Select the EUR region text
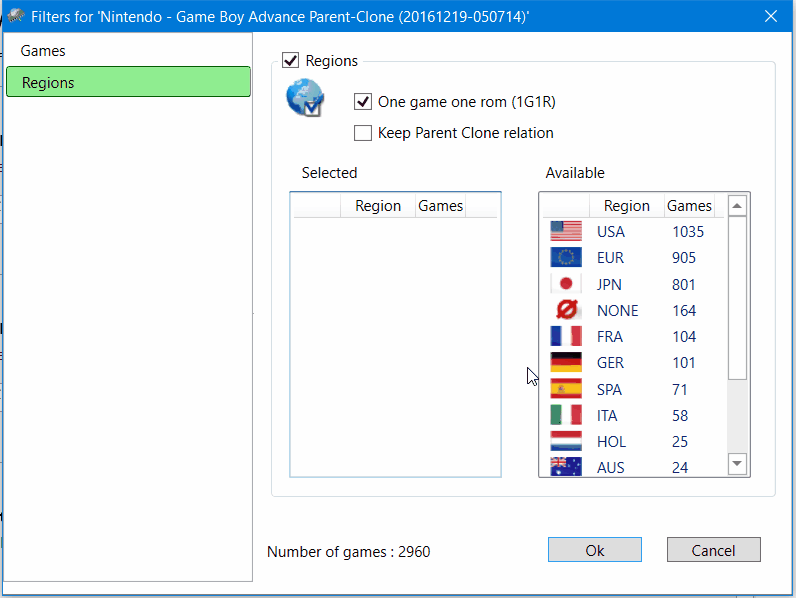 610,258
